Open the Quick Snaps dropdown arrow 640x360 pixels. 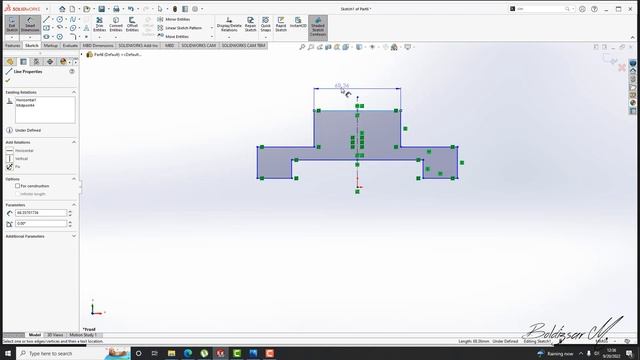tap(266, 37)
